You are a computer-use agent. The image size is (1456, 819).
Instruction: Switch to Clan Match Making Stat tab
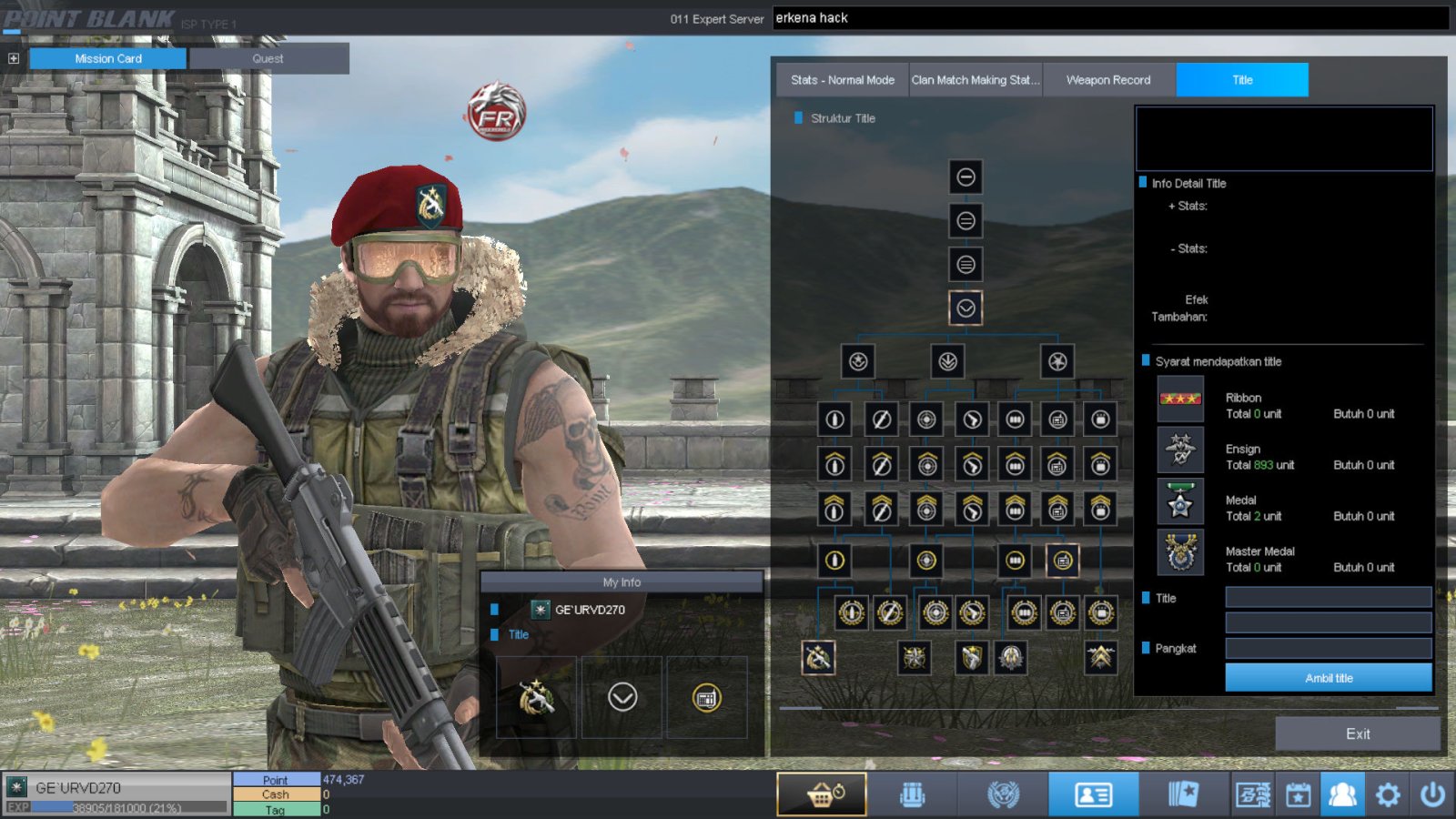(x=976, y=80)
